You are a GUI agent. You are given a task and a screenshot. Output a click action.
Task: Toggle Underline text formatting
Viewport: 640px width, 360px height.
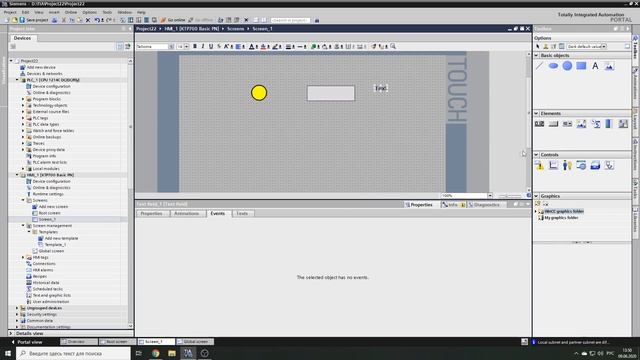click(x=211, y=46)
